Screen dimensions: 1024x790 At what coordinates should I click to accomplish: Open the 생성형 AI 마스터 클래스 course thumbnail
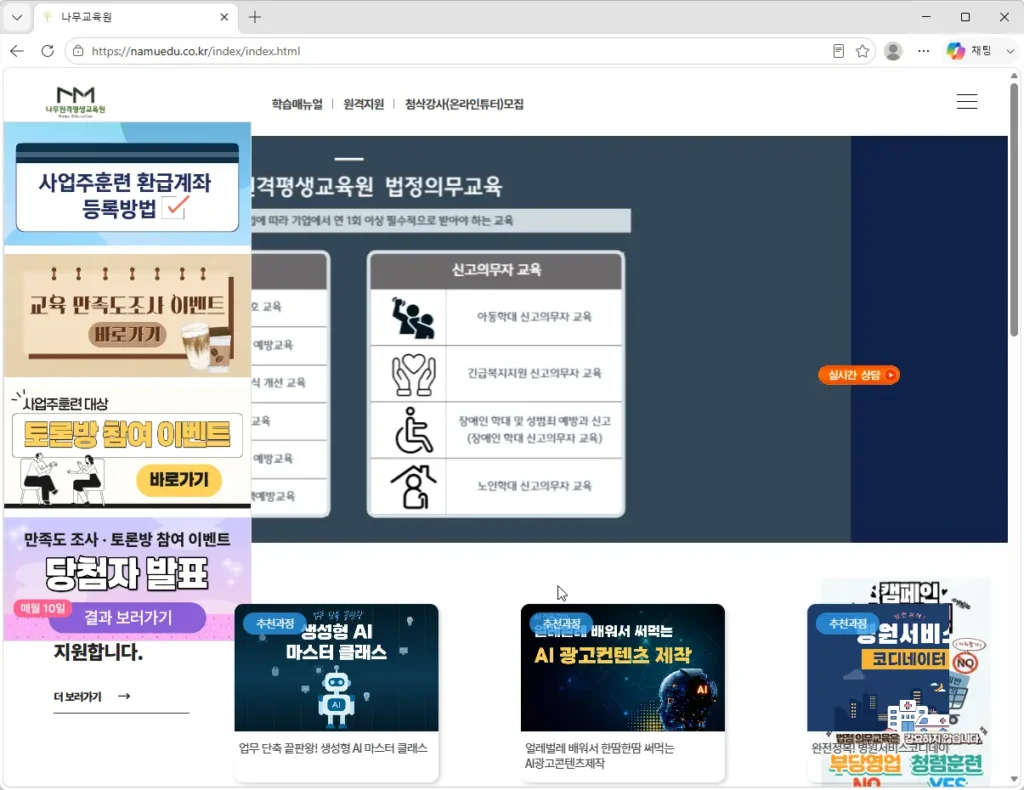(x=336, y=667)
